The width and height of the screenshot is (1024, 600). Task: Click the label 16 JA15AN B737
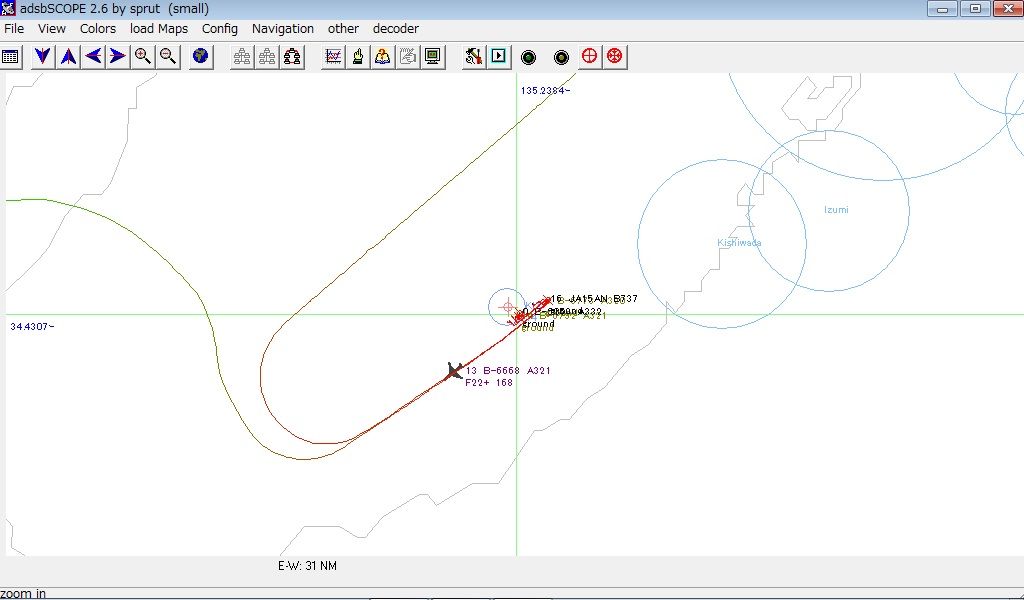594,297
